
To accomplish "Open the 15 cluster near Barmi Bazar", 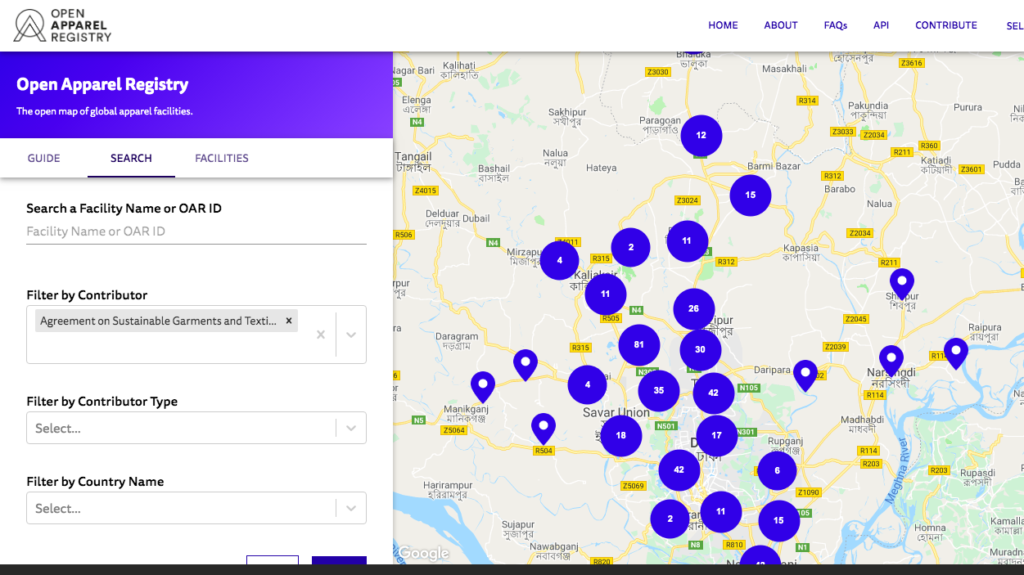I will (x=750, y=195).
